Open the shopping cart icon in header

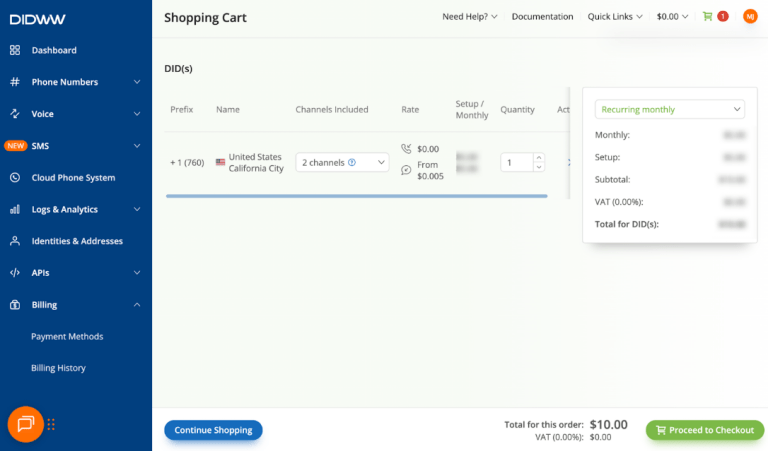point(708,17)
